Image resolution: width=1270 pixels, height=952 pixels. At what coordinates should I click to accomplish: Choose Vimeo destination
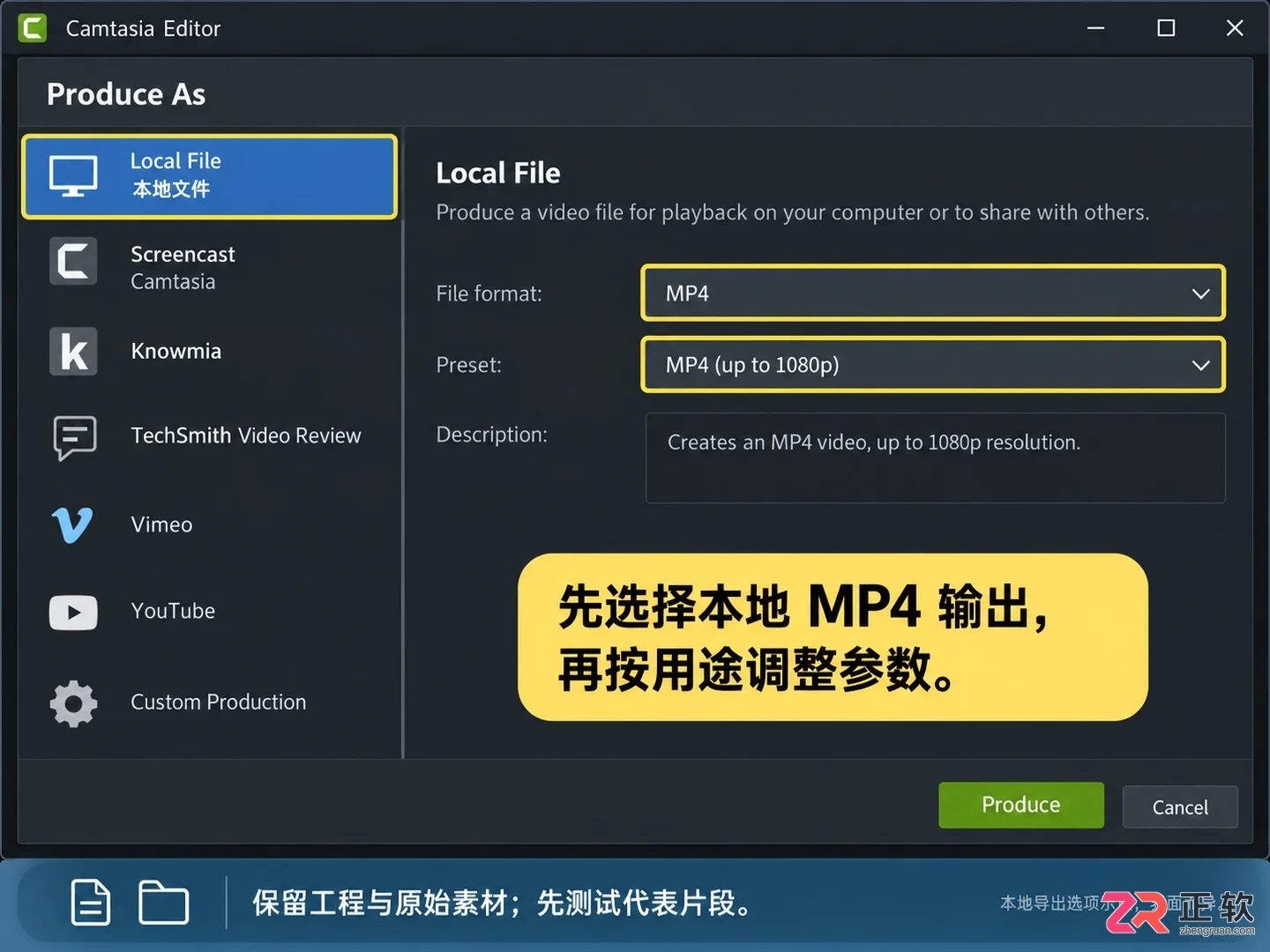click(210, 524)
